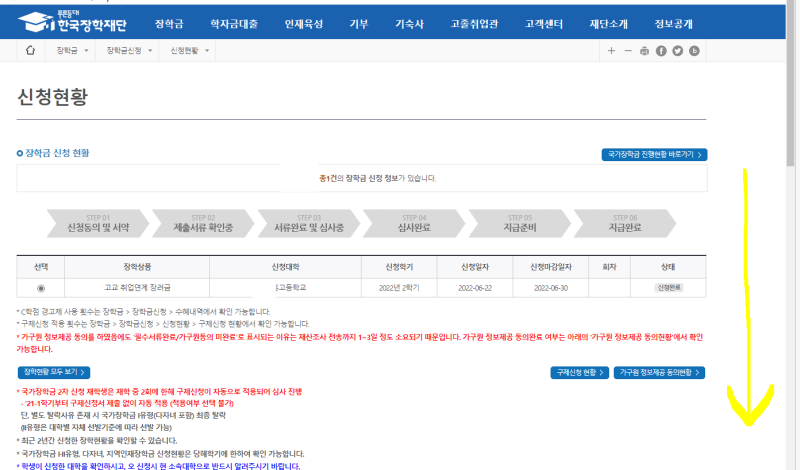Select the 고교 취업연계 장려금 radio button
800x470 pixels.
pos(41,288)
